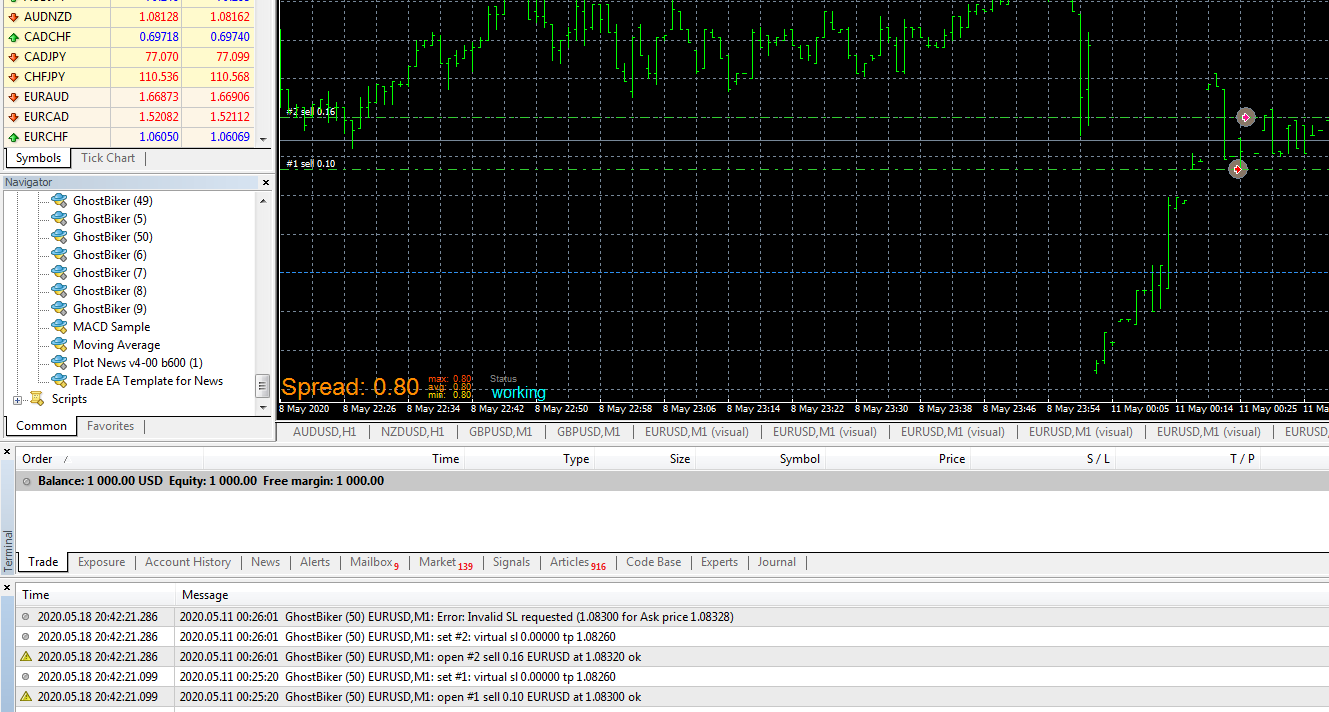1329x712 pixels.
Task: Click the Moving Average advisor icon
Action: pyautogui.click(x=59, y=345)
